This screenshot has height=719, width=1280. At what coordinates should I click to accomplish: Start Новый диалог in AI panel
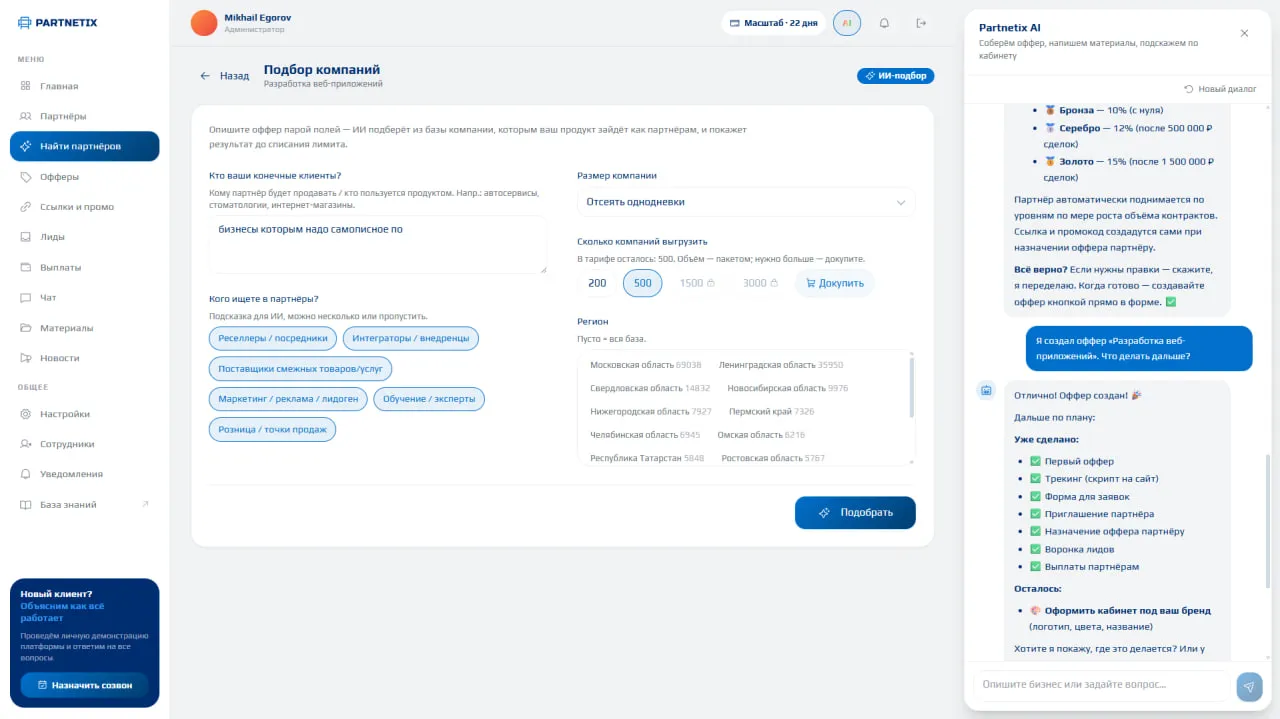[x=1220, y=89]
